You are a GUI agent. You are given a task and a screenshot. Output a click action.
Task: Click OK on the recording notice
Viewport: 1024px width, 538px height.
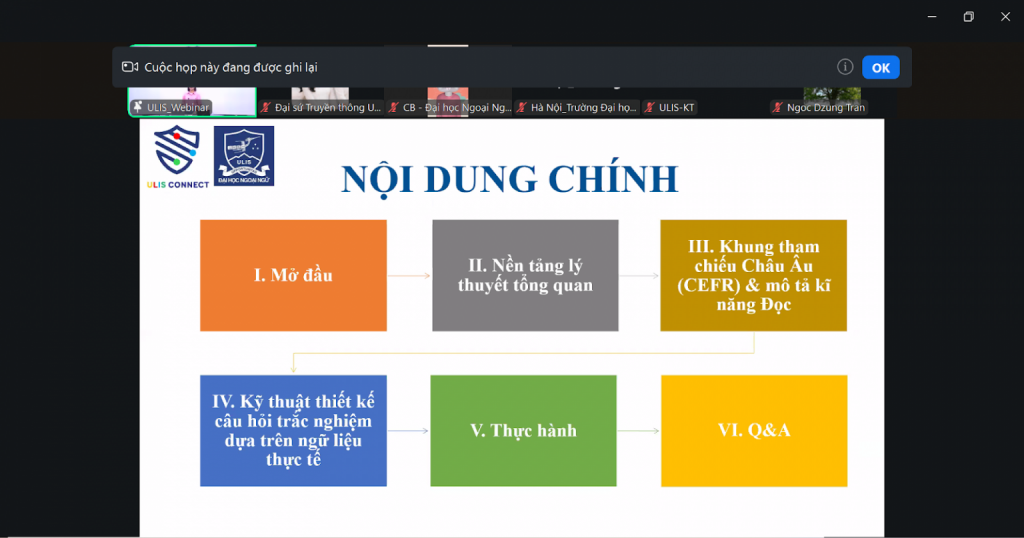[x=880, y=67]
